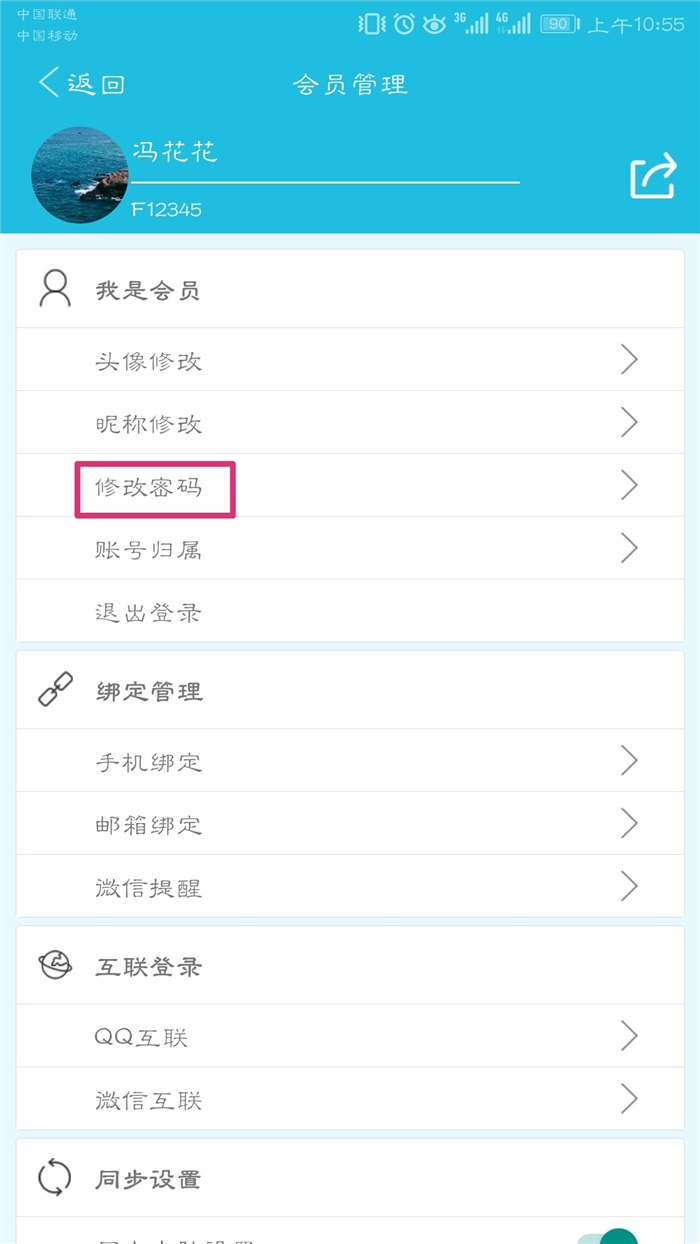Tap the chevron next to 微信互联
Image resolution: width=700 pixels, height=1244 pixels.
[x=629, y=1099]
